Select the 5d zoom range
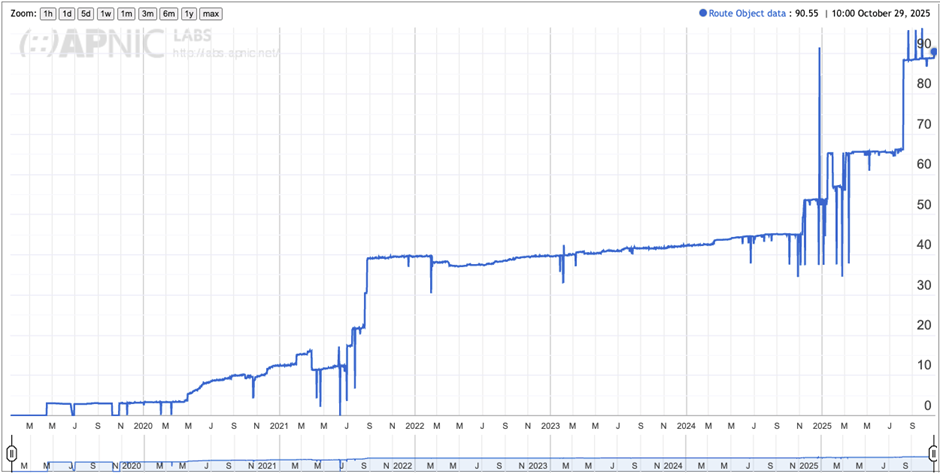 (86, 14)
